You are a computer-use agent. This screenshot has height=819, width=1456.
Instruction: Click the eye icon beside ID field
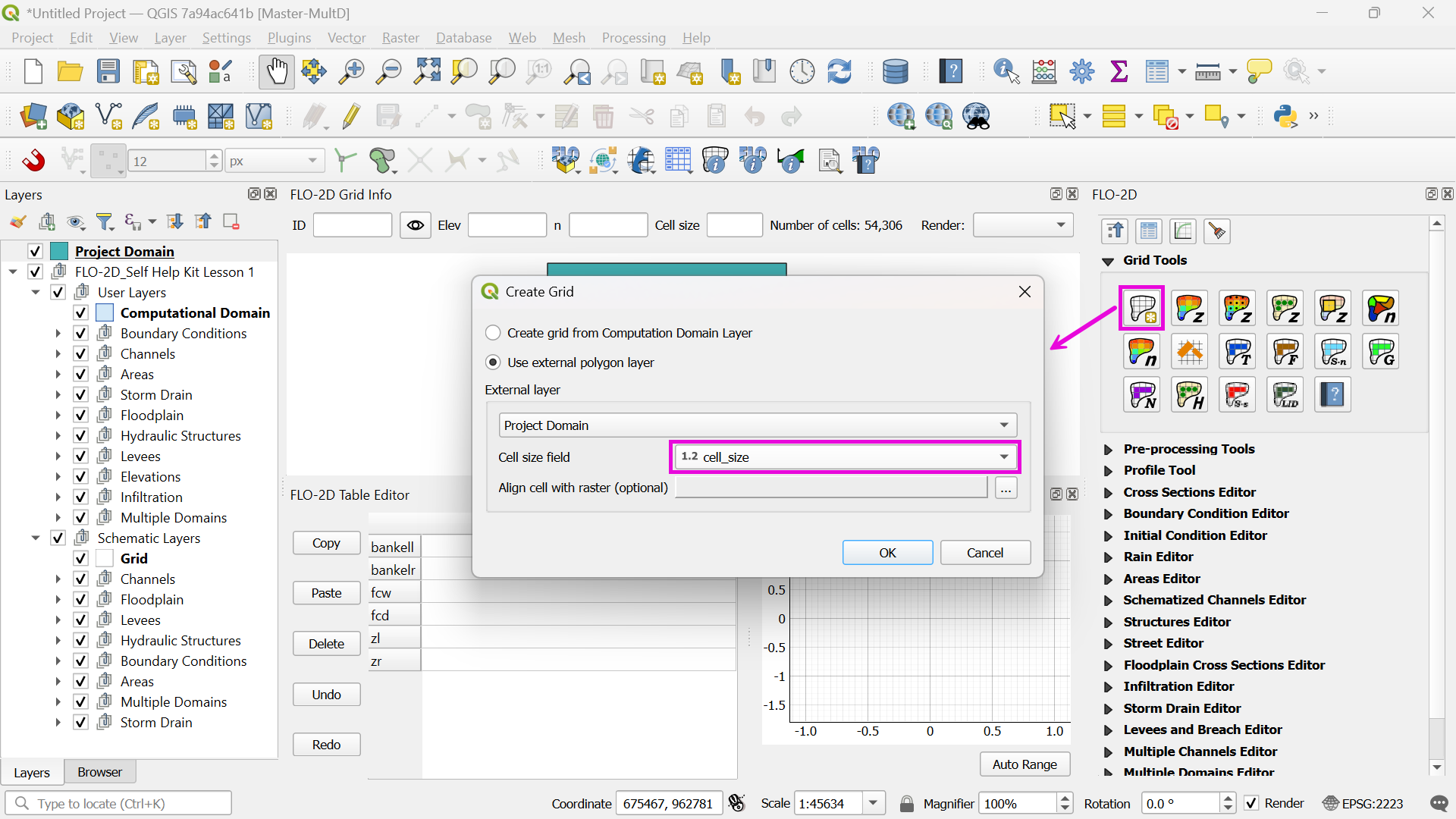pos(415,225)
